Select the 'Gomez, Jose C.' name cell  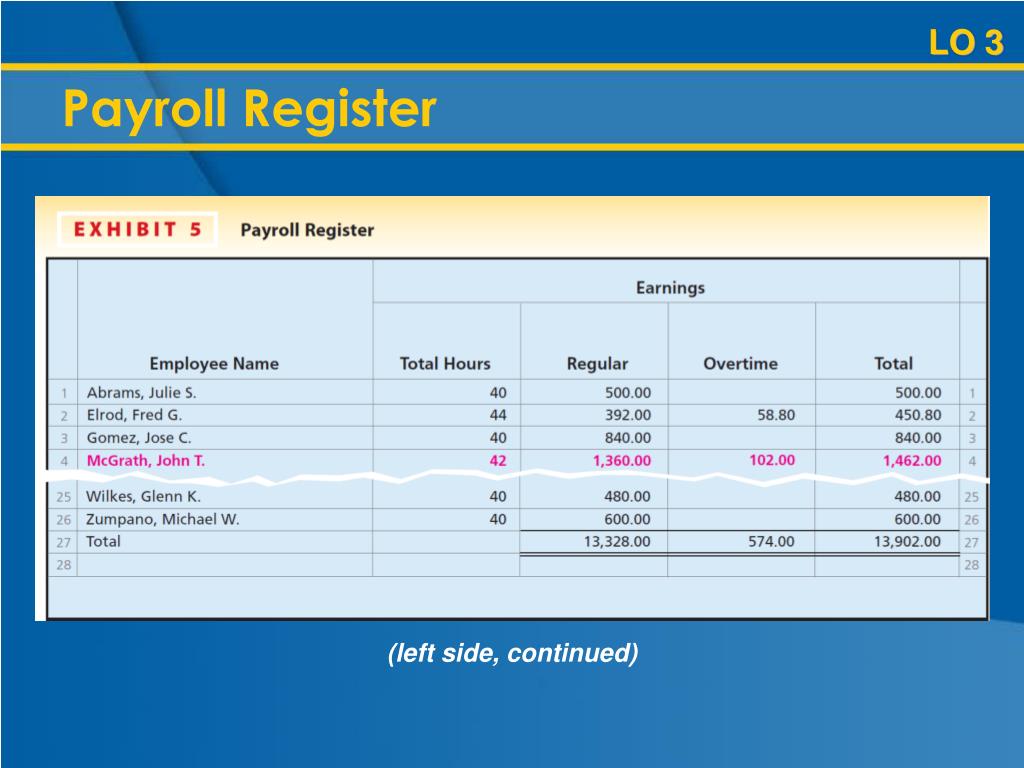point(139,438)
